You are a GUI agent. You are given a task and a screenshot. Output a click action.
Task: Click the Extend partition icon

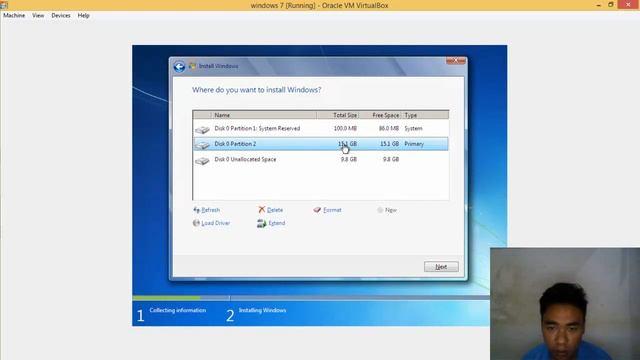tap(262, 223)
